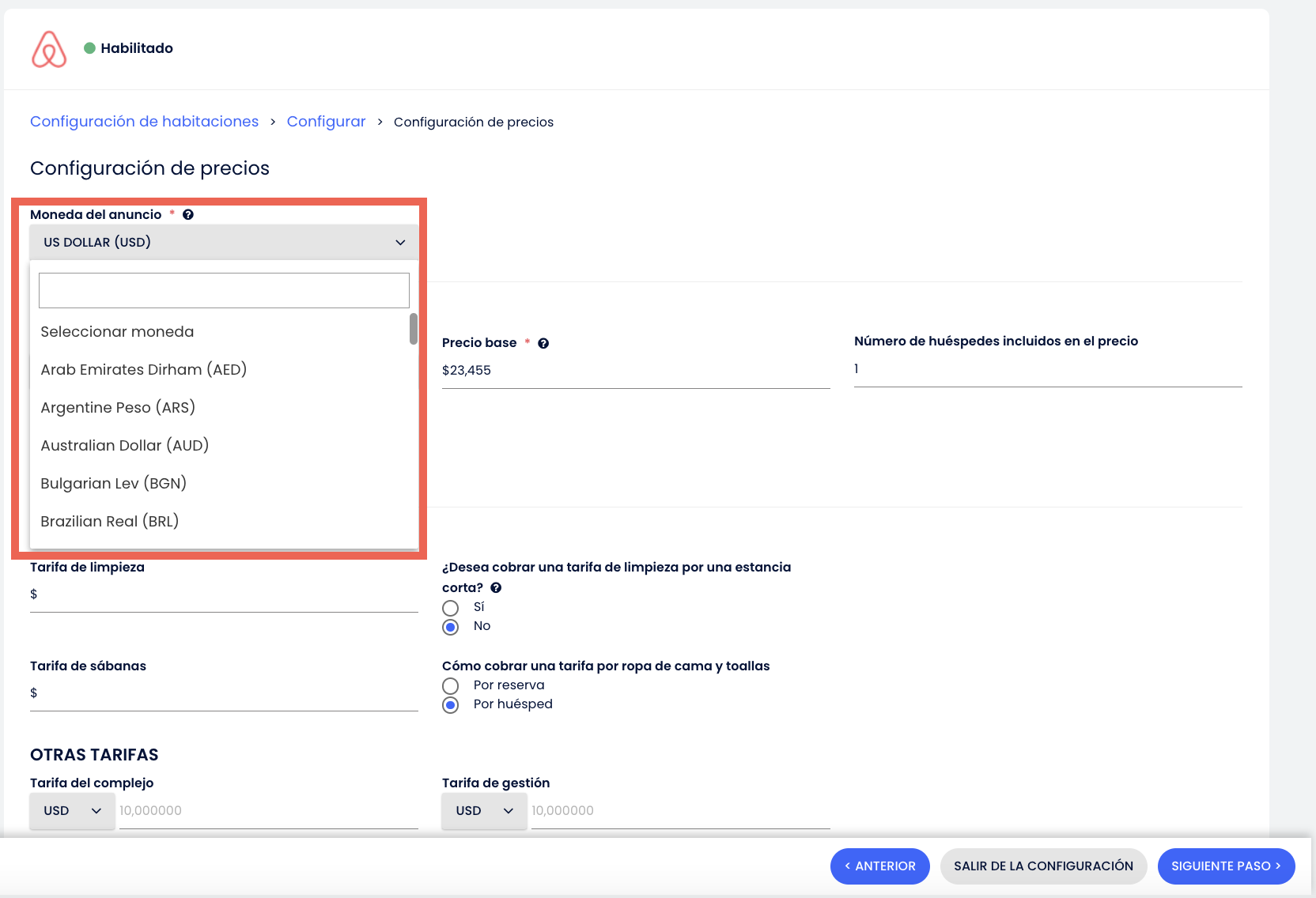1316x898 pixels.
Task: Select Brazilian Real (BRL) from list
Action: coord(110,522)
